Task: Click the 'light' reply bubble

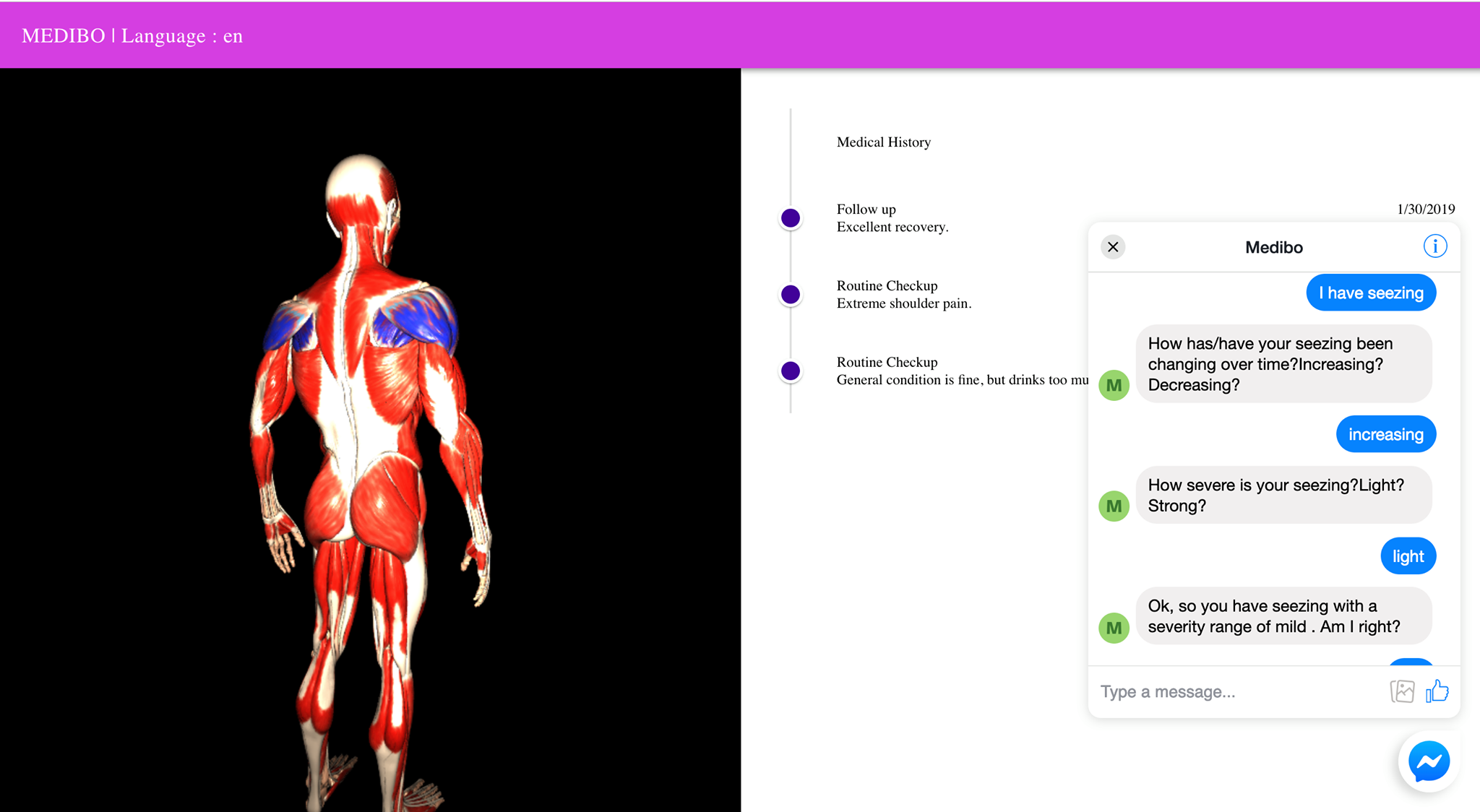Action: (1407, 556)
